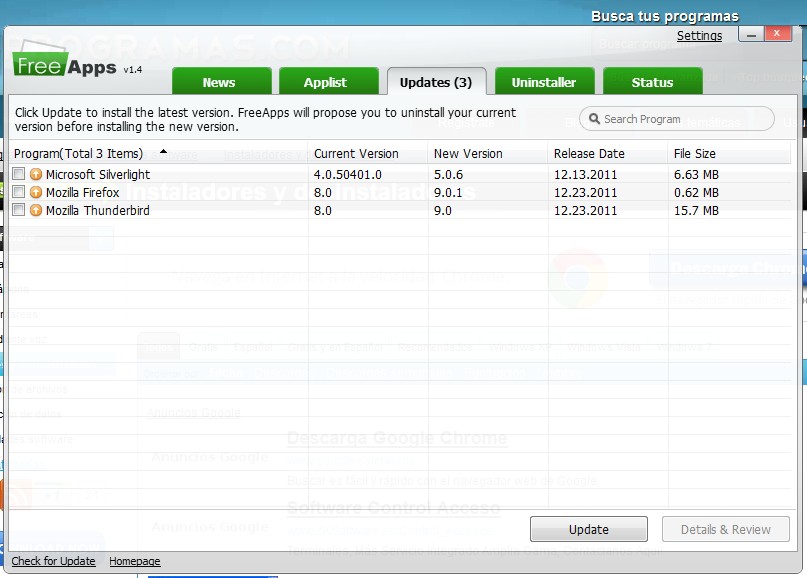Image resolution: width=807 pixels, height=578 pixels.
Task: Minimize the FreeApps window
Action: (x=751, y=34)
